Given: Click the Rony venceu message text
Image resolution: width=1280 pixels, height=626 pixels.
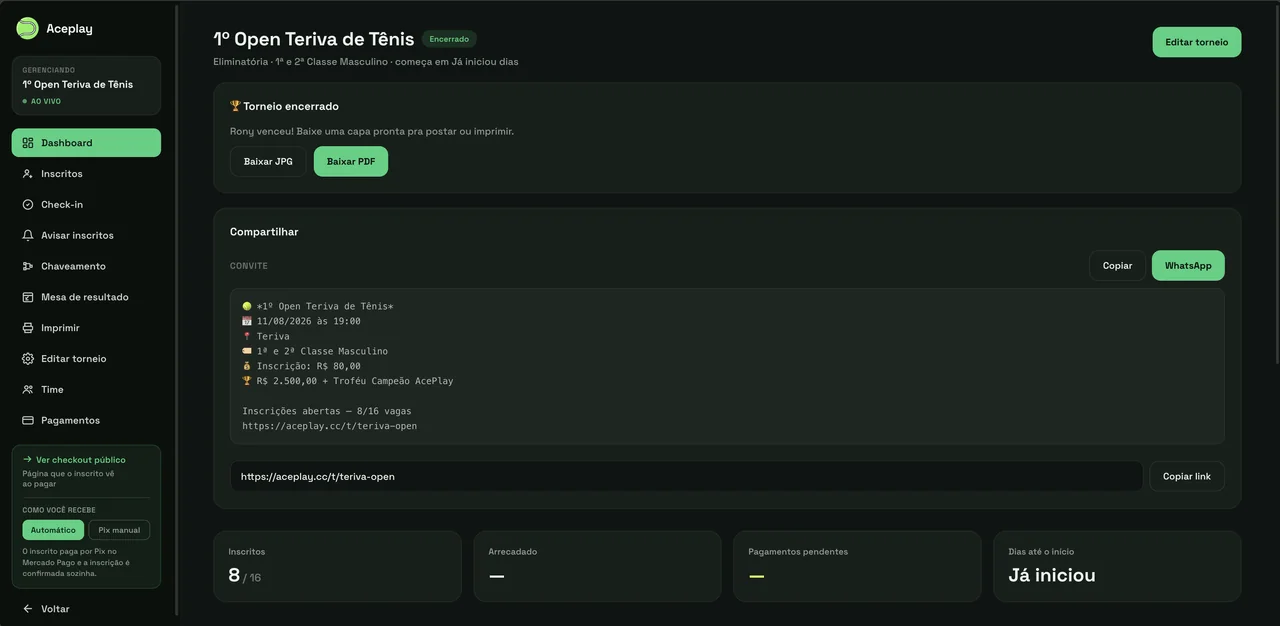Looking at the screenshot, I should (372, 131).
